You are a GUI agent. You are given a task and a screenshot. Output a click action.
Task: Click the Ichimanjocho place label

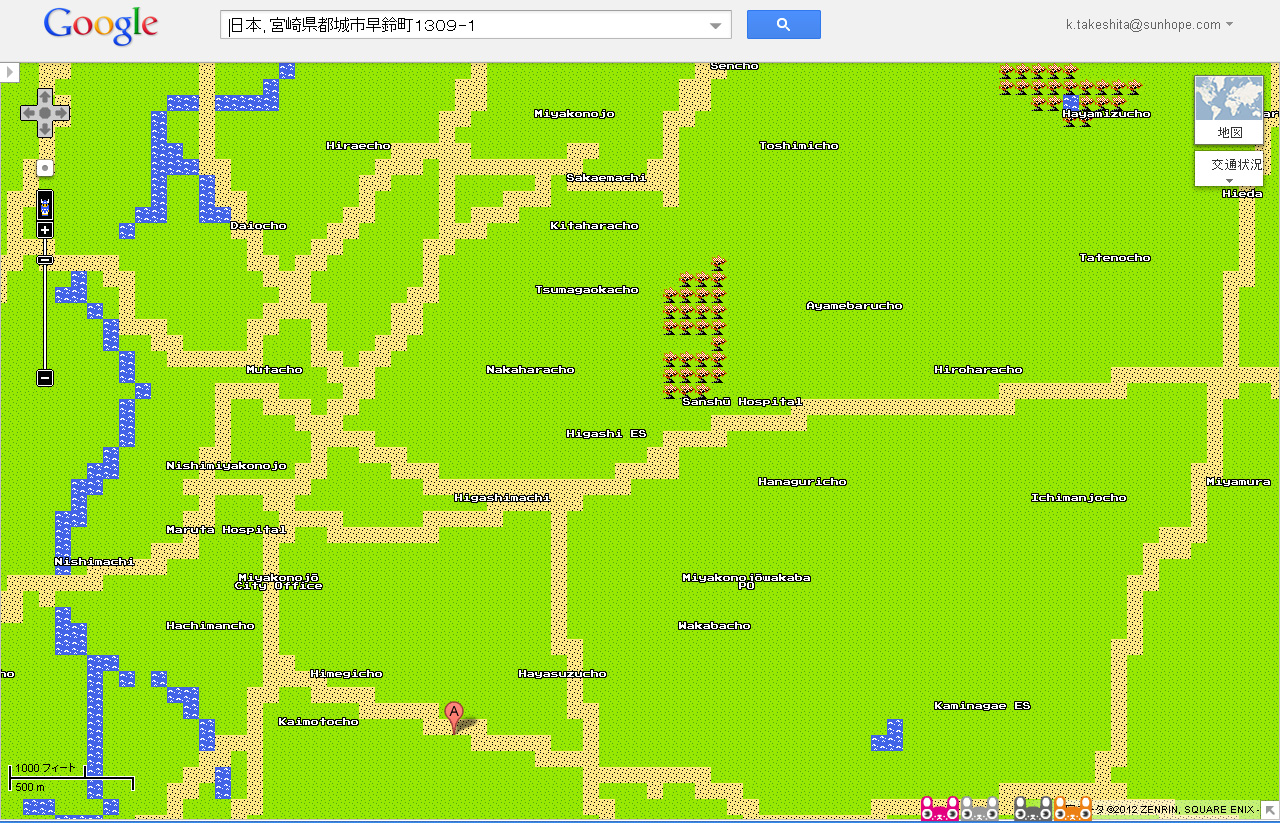tap(1078, 498)
